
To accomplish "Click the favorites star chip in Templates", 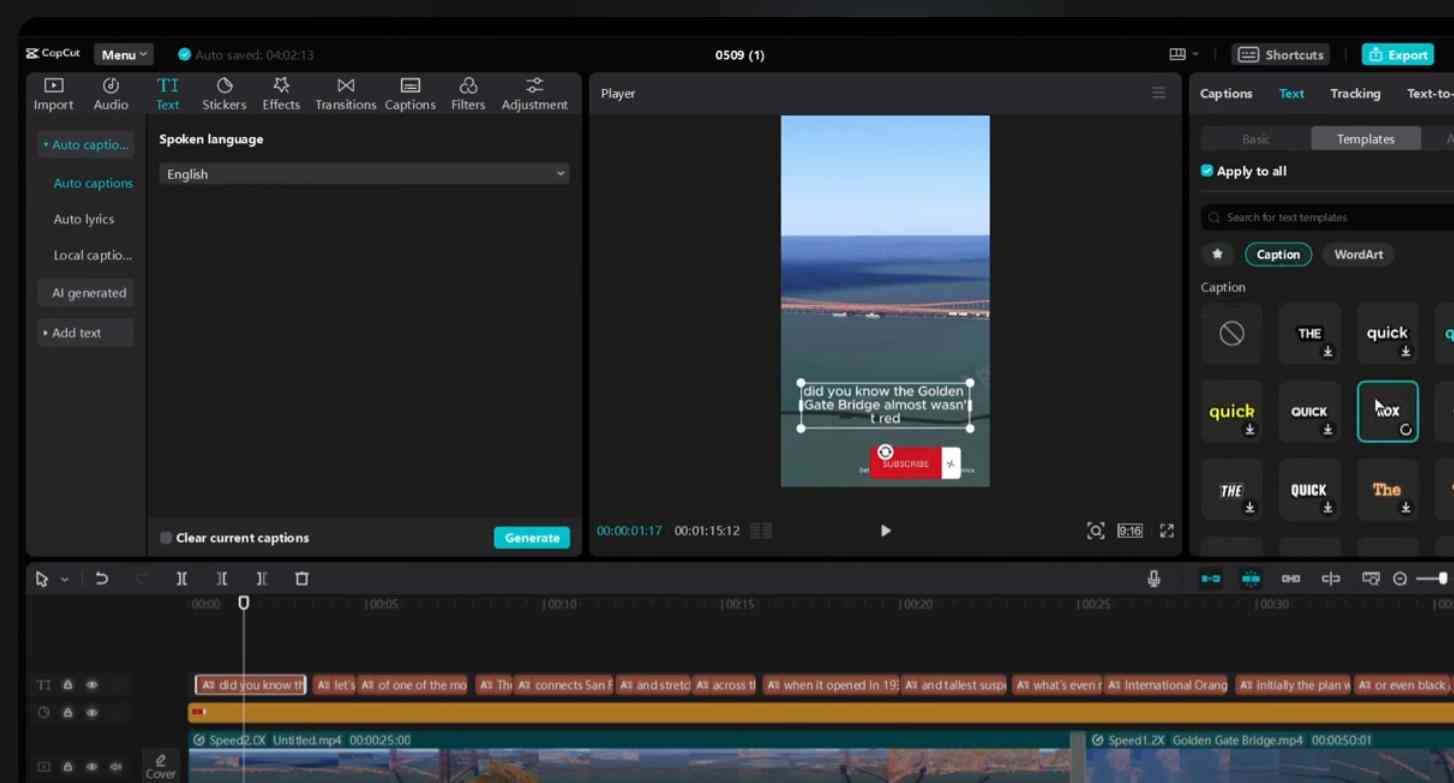I will [x=1217, y=254].
